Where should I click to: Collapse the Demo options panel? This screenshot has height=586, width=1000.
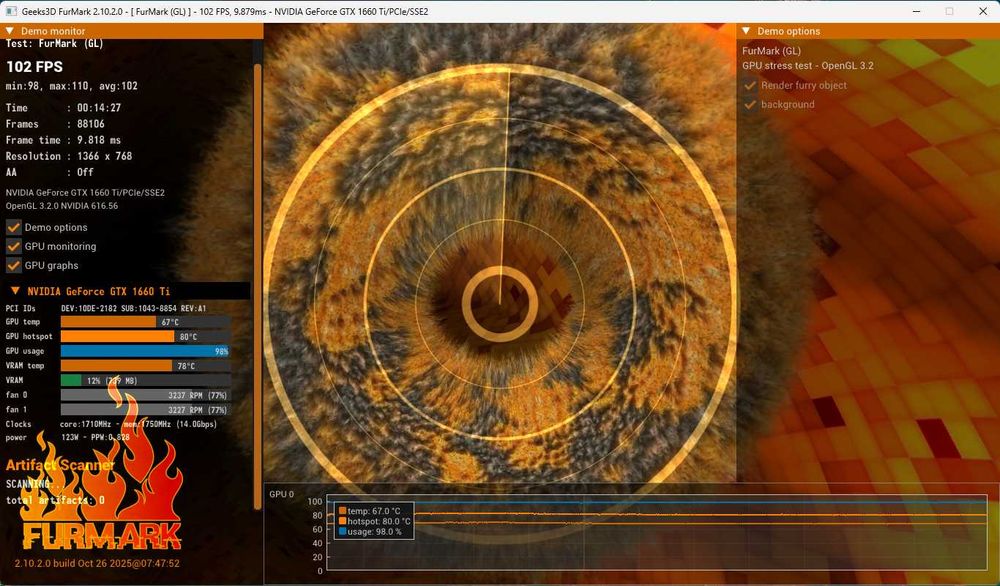coord(746,31)
